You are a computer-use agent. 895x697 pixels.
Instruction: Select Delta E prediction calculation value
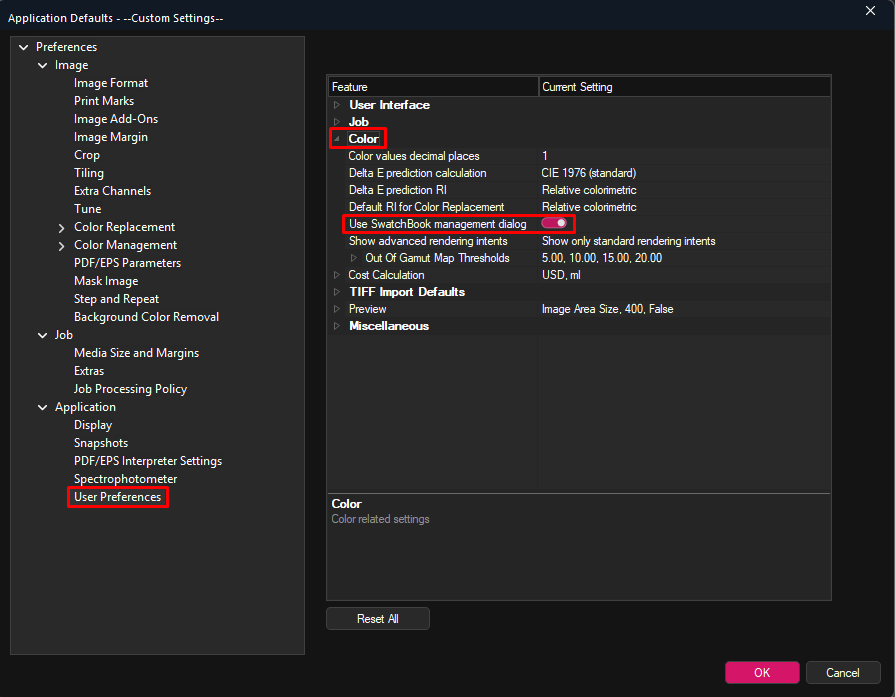pos(589,173)
